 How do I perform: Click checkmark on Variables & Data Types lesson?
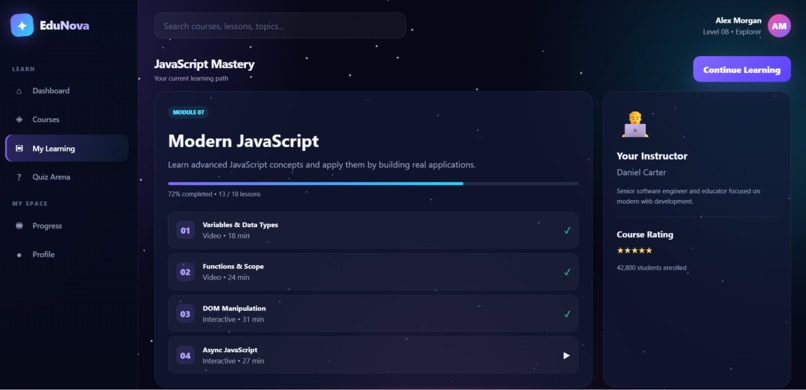[x=567, y=231]
